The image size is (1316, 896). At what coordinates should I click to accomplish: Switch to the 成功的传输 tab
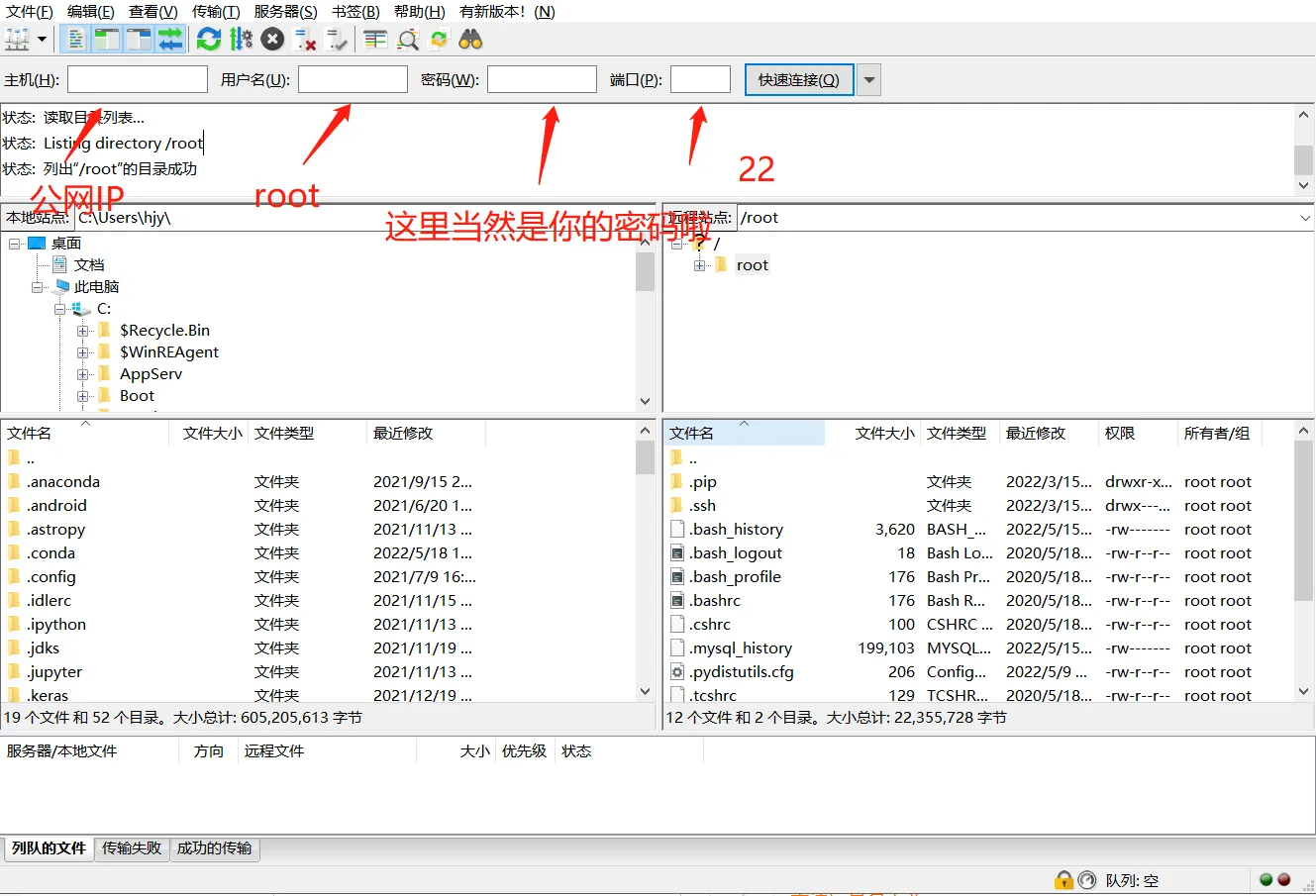click(x=214, y=848)
